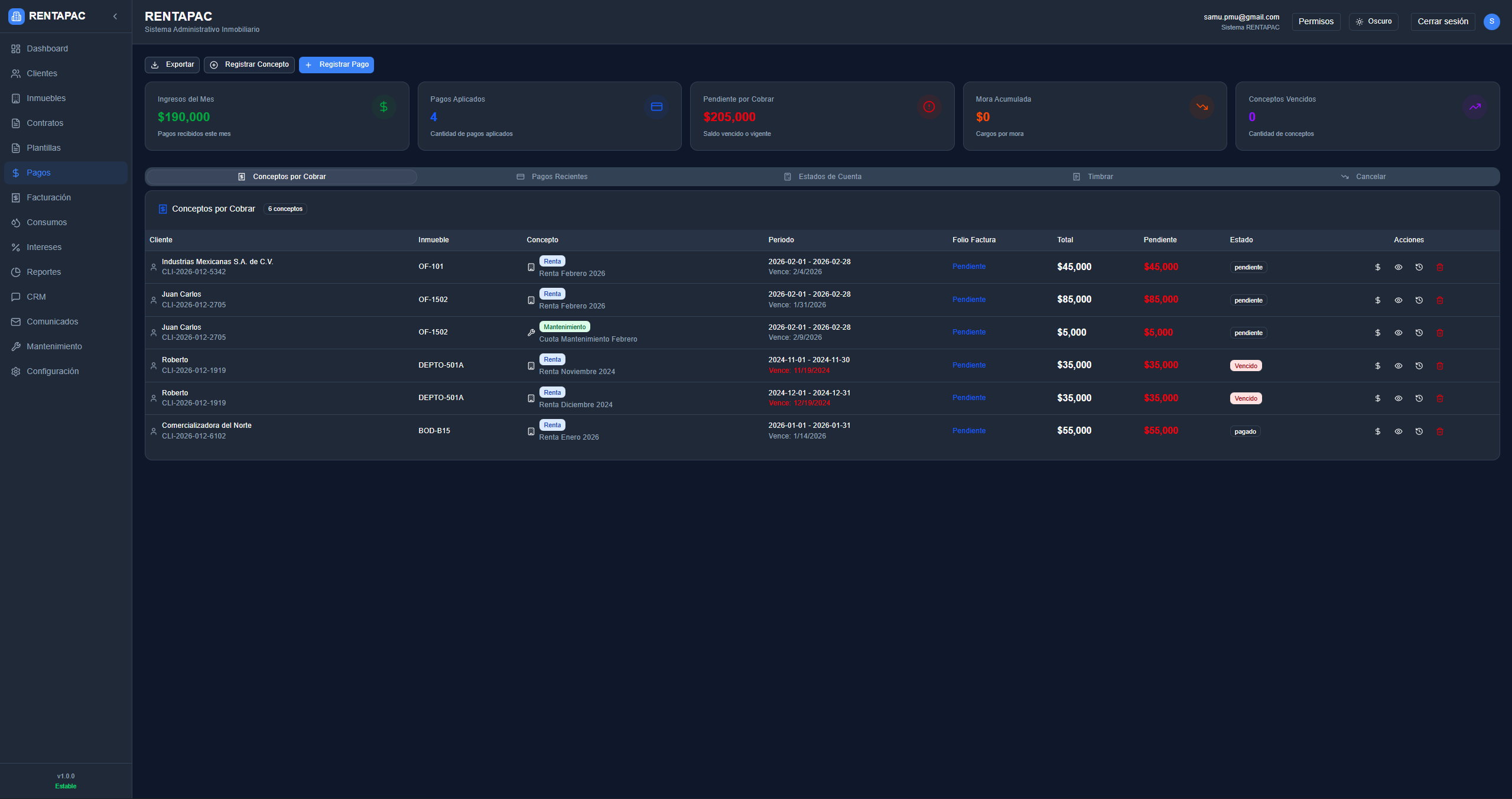Open Consumos in the sidebar
Image resolution: width=1512 pixels, height=799 pixels.
(47, 222)
